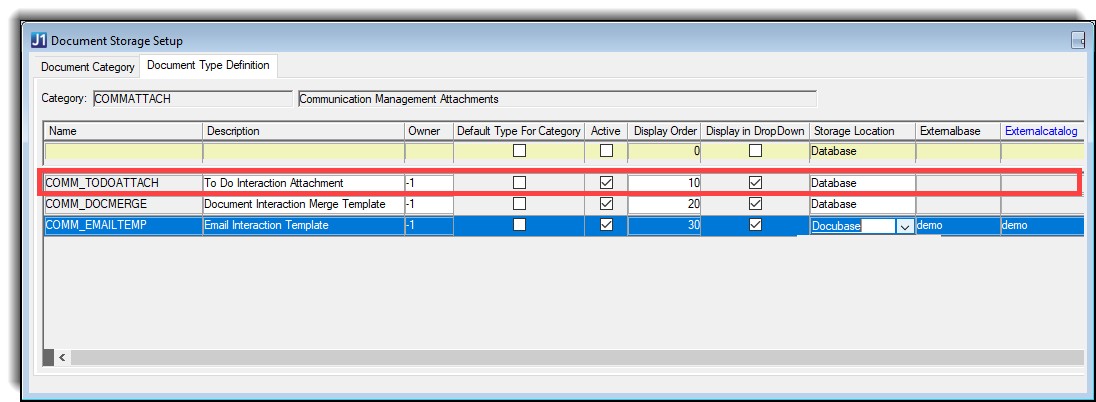
Task: Toggle Default Type checkbox for COMM_EMAILTEMP
Action: (x=519, y=225)
